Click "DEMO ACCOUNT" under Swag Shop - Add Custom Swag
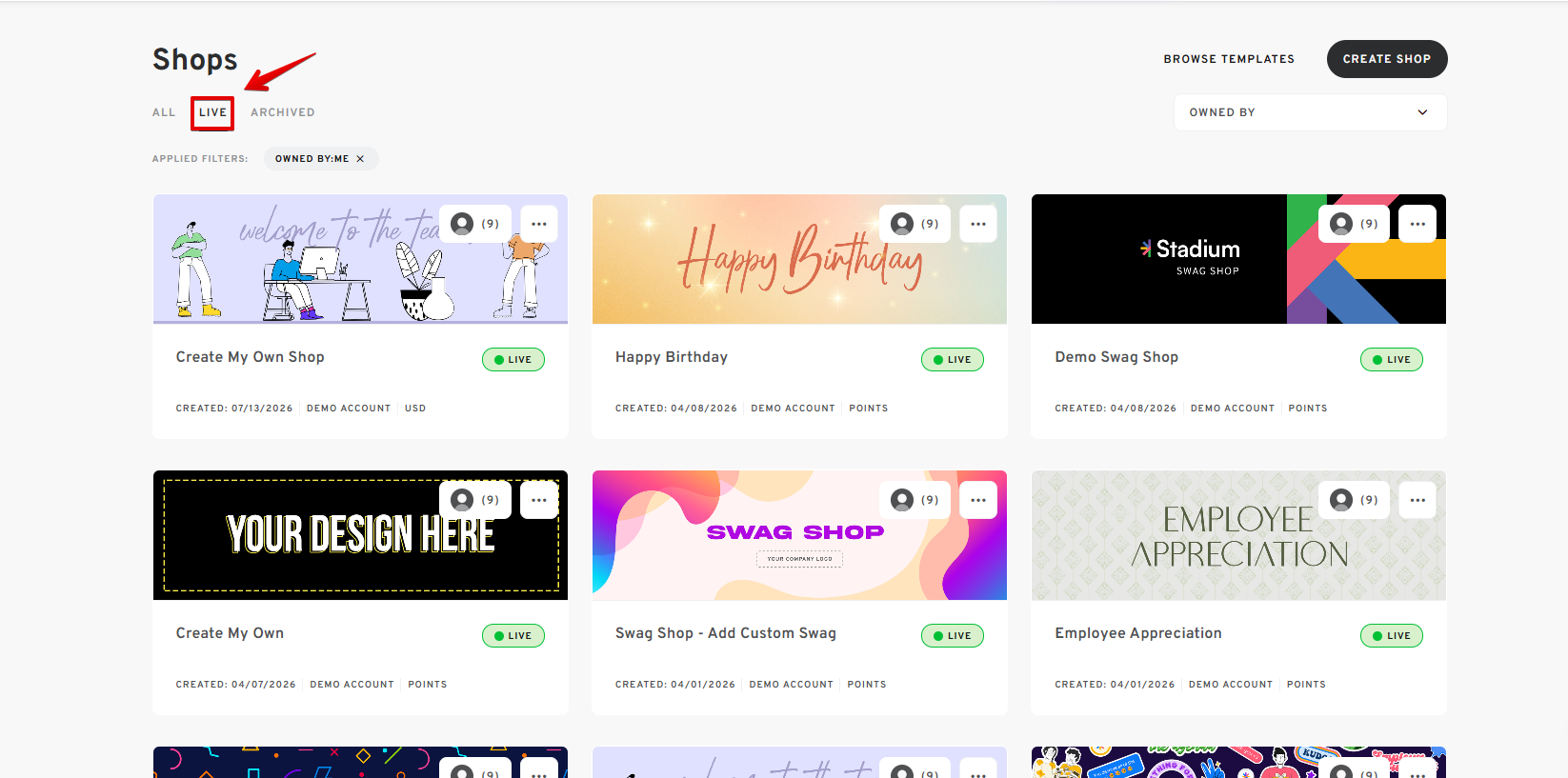 (x=792, y=685)
